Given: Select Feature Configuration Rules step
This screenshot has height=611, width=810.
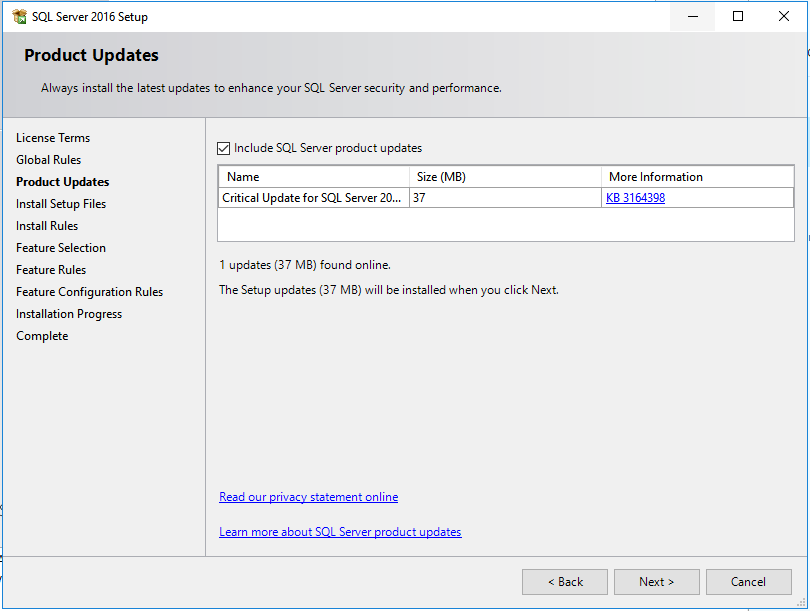Looking at the screenshot, I should coord(89,291).
